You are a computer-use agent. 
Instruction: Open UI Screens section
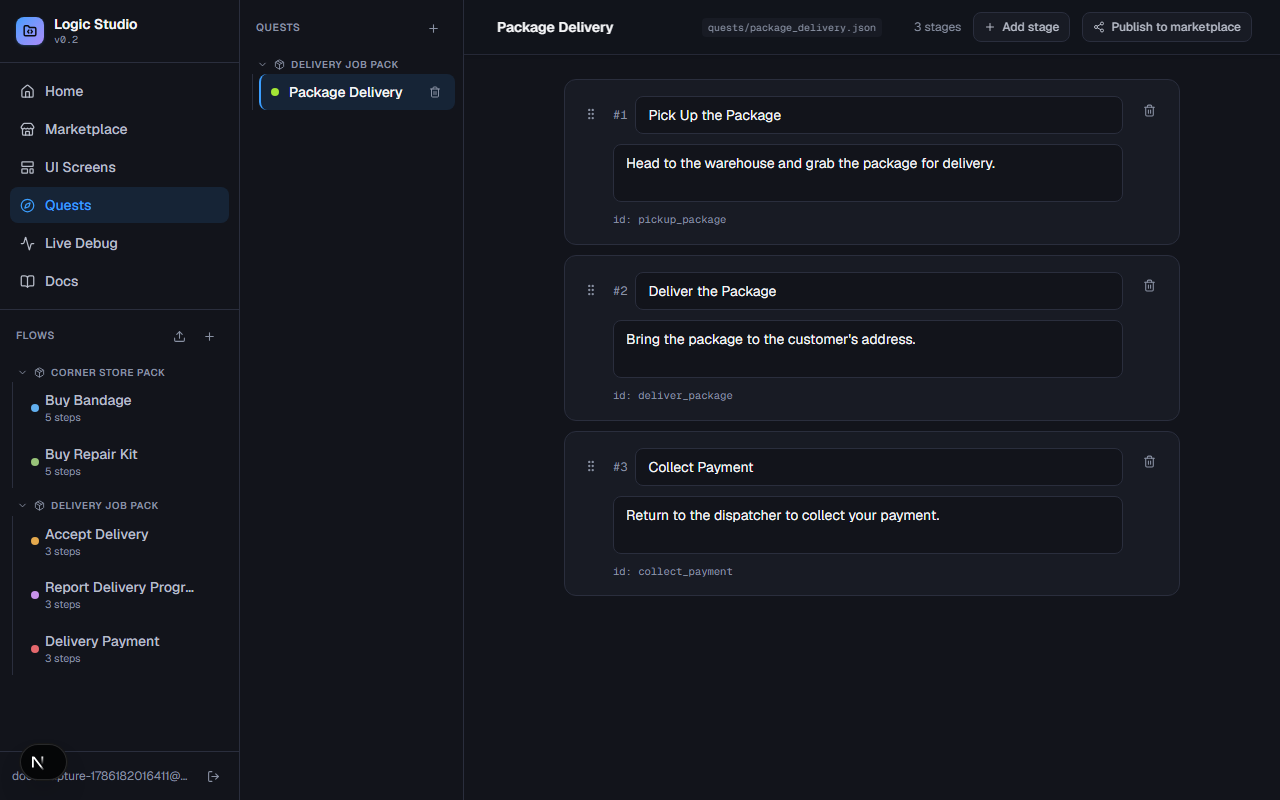[120, 167]
